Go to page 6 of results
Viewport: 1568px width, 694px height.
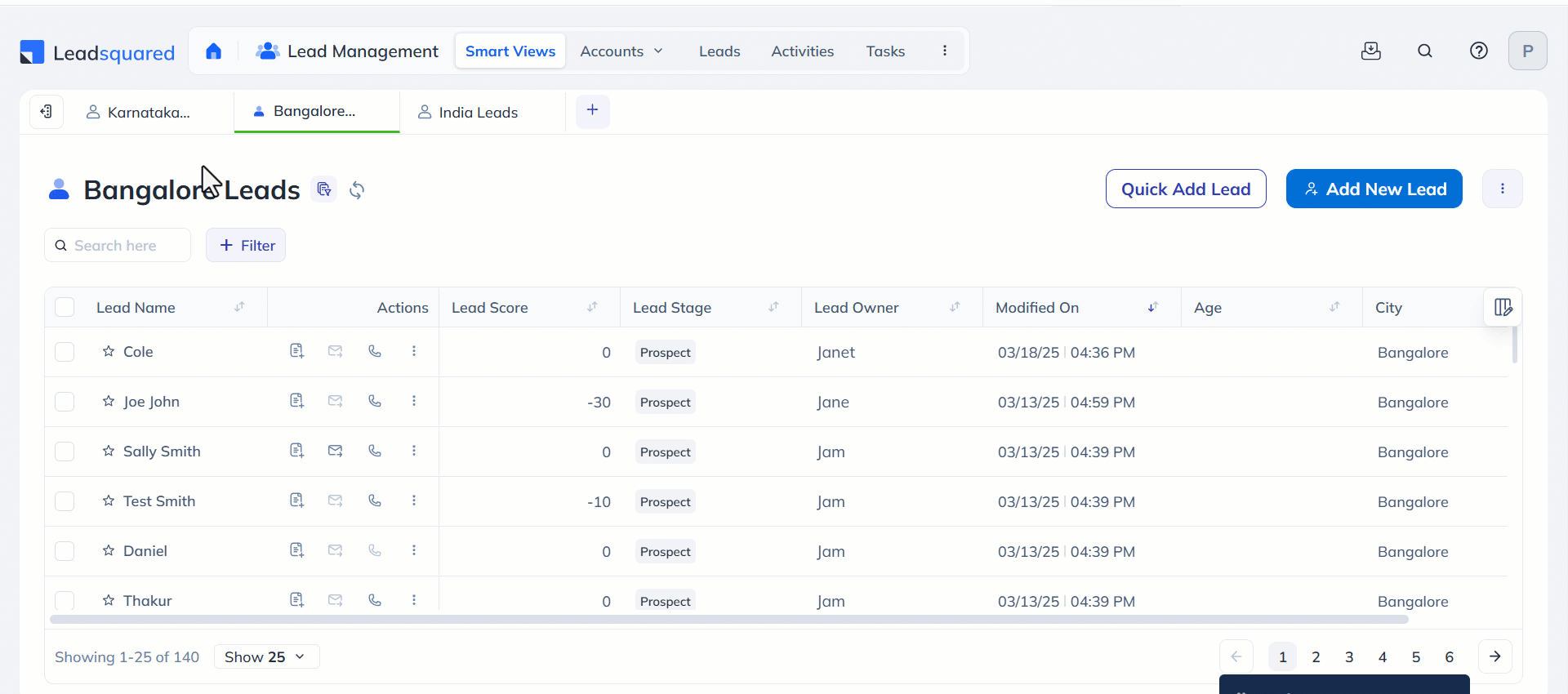click(1449, 656)
